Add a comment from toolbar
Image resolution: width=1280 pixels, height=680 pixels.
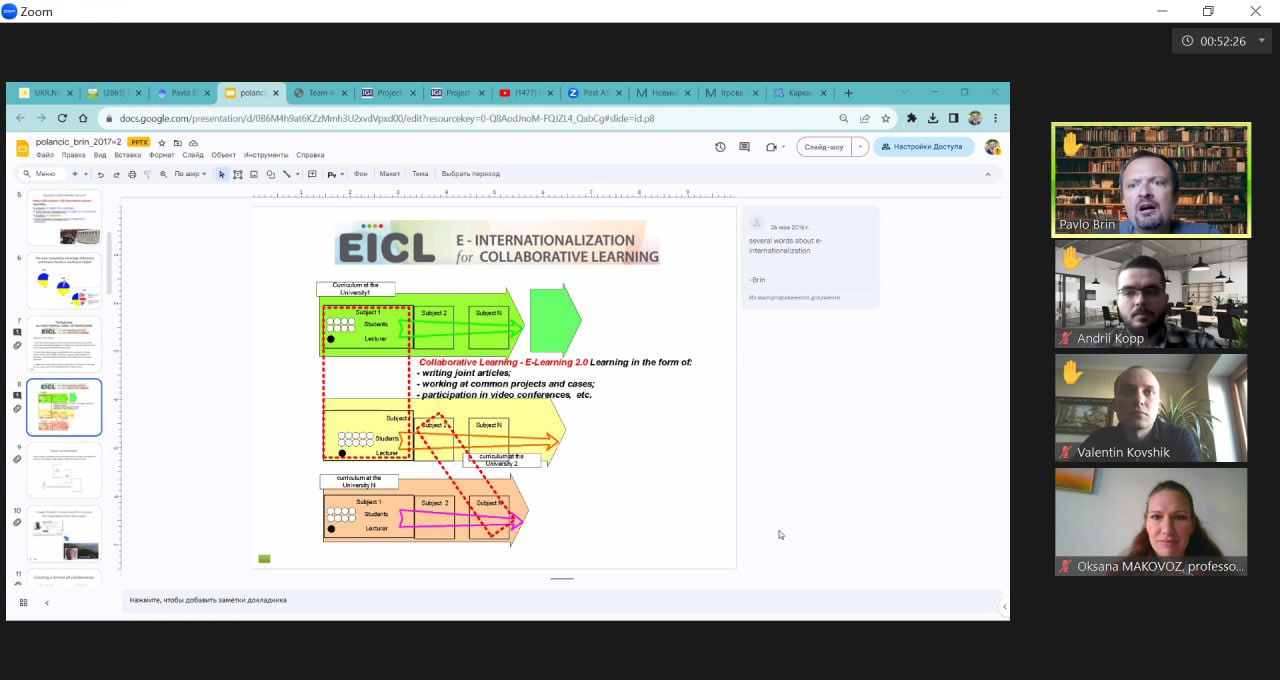[312, 174]
